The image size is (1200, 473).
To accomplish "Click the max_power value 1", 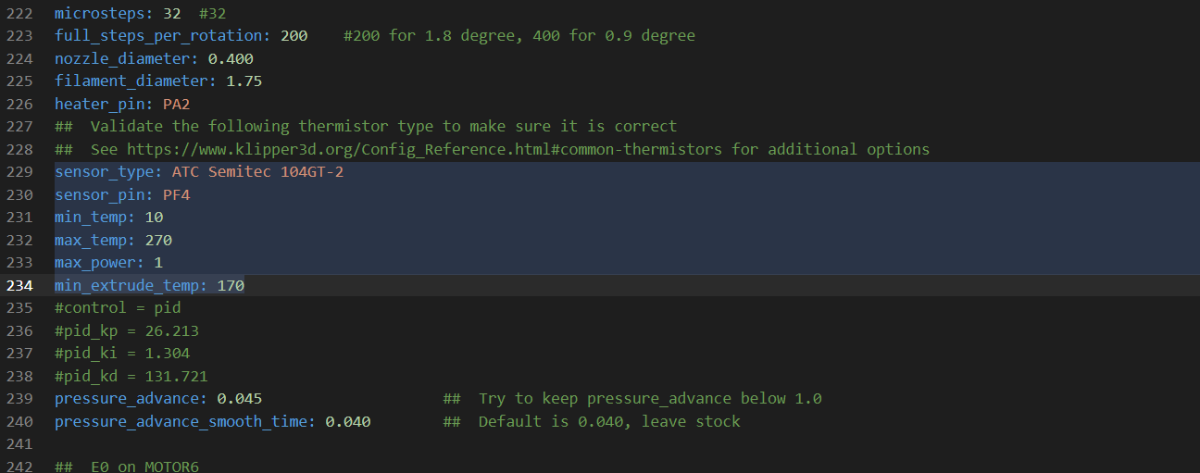I will pos(158,263).
